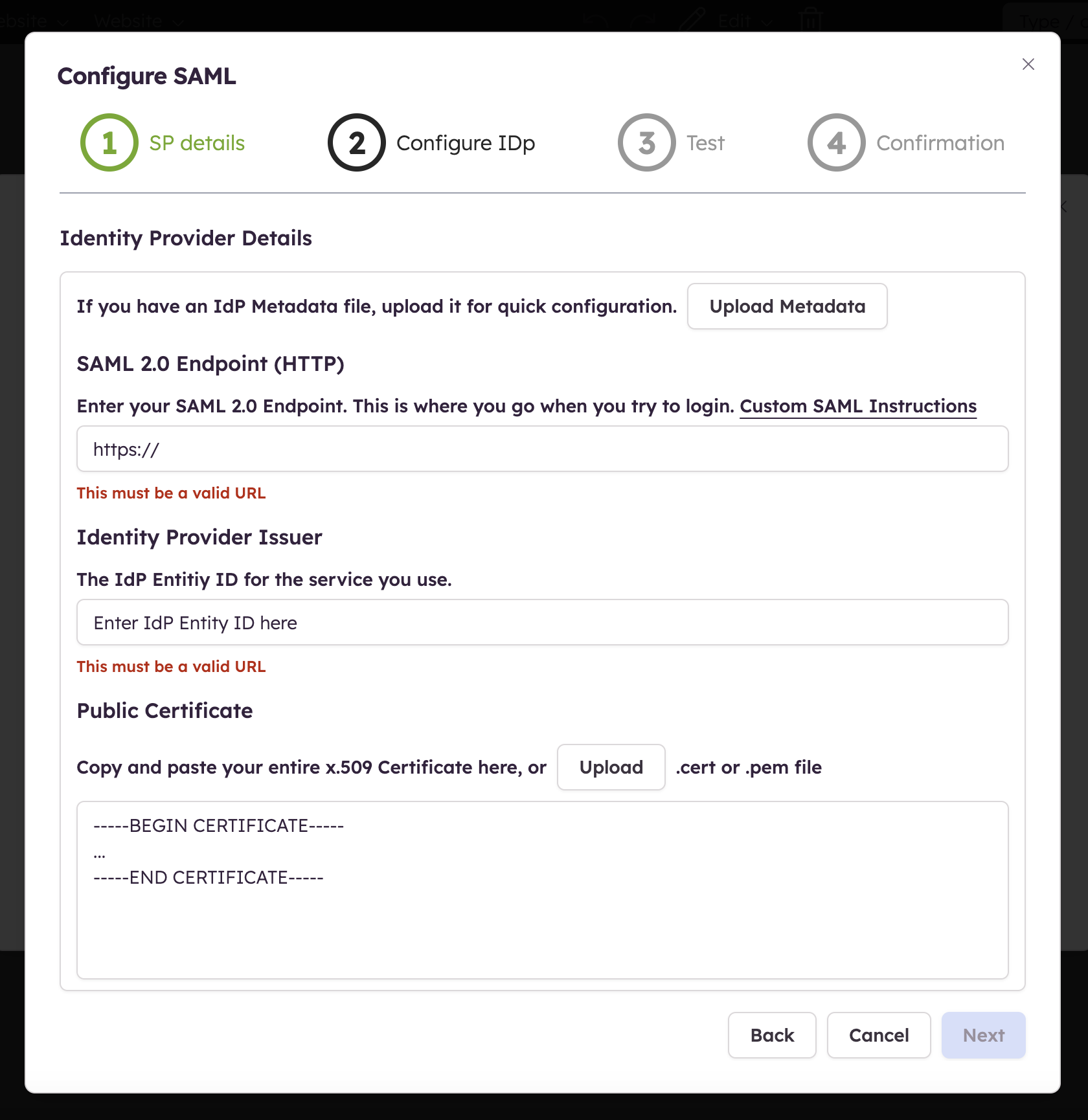This screenshot has height=1120, width=1088.
Task: Select the Edit pencil icon
Action: (x=692, y=18)
